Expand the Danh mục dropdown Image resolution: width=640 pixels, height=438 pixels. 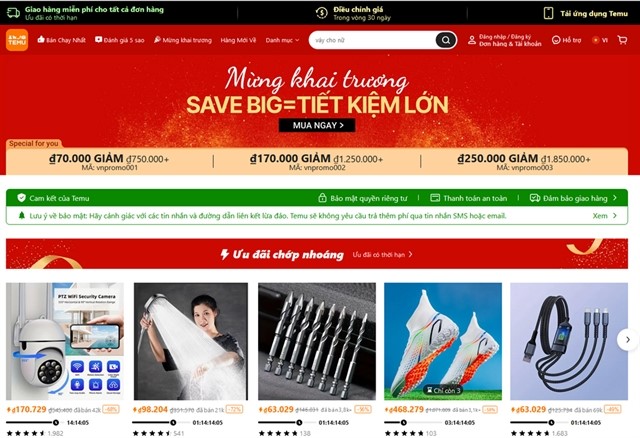[282, 40]
